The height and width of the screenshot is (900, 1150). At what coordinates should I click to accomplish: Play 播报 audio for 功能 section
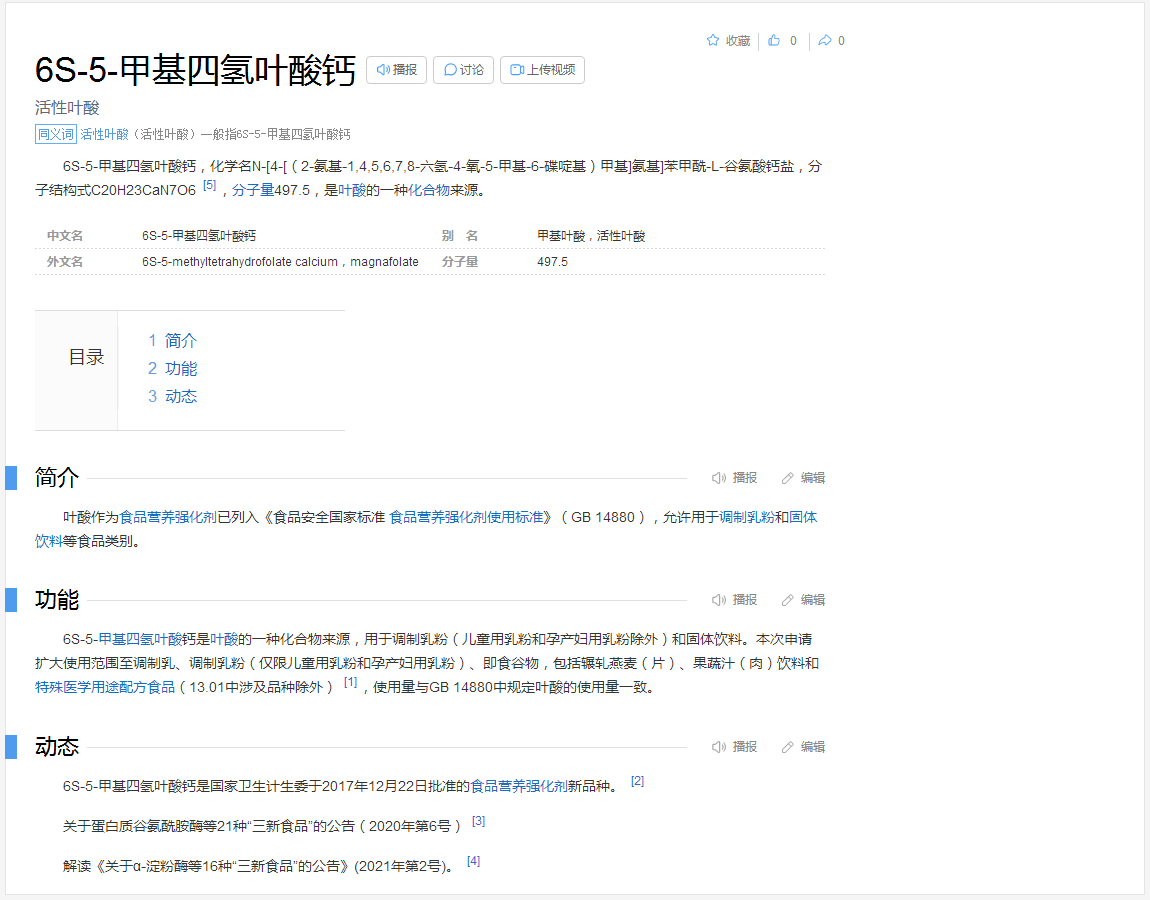734,600
